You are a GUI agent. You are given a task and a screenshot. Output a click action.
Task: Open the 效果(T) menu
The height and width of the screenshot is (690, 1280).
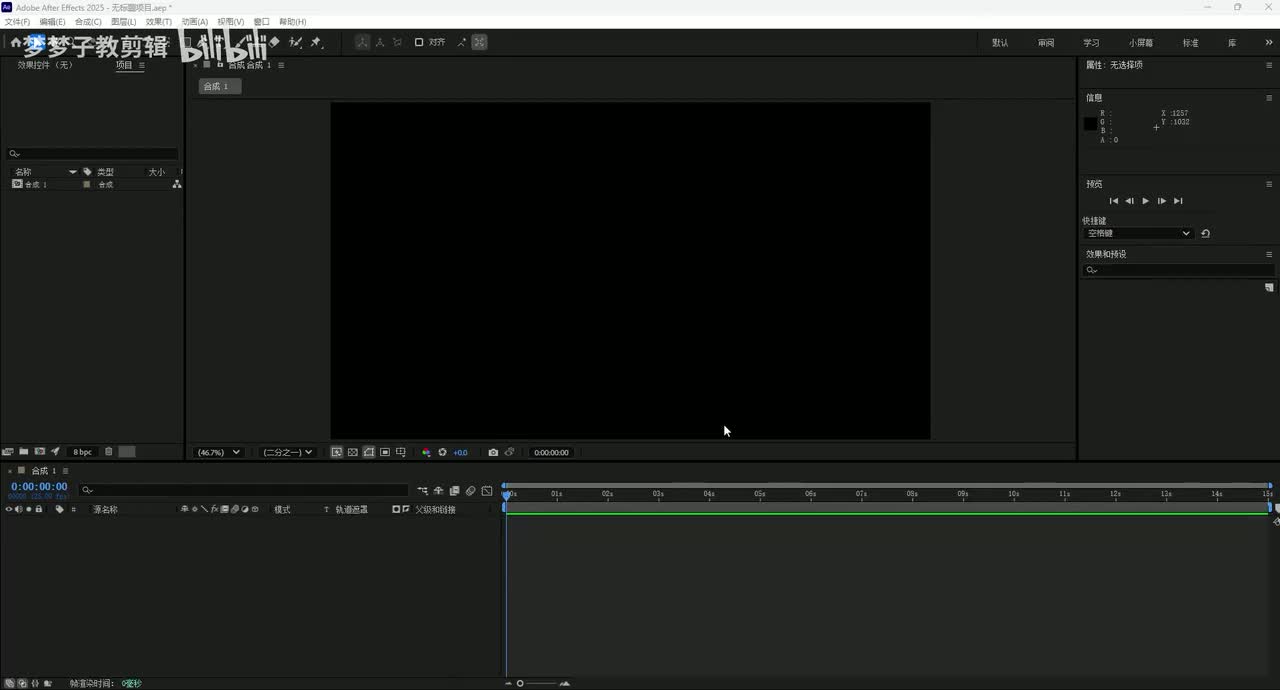point(158,21)
